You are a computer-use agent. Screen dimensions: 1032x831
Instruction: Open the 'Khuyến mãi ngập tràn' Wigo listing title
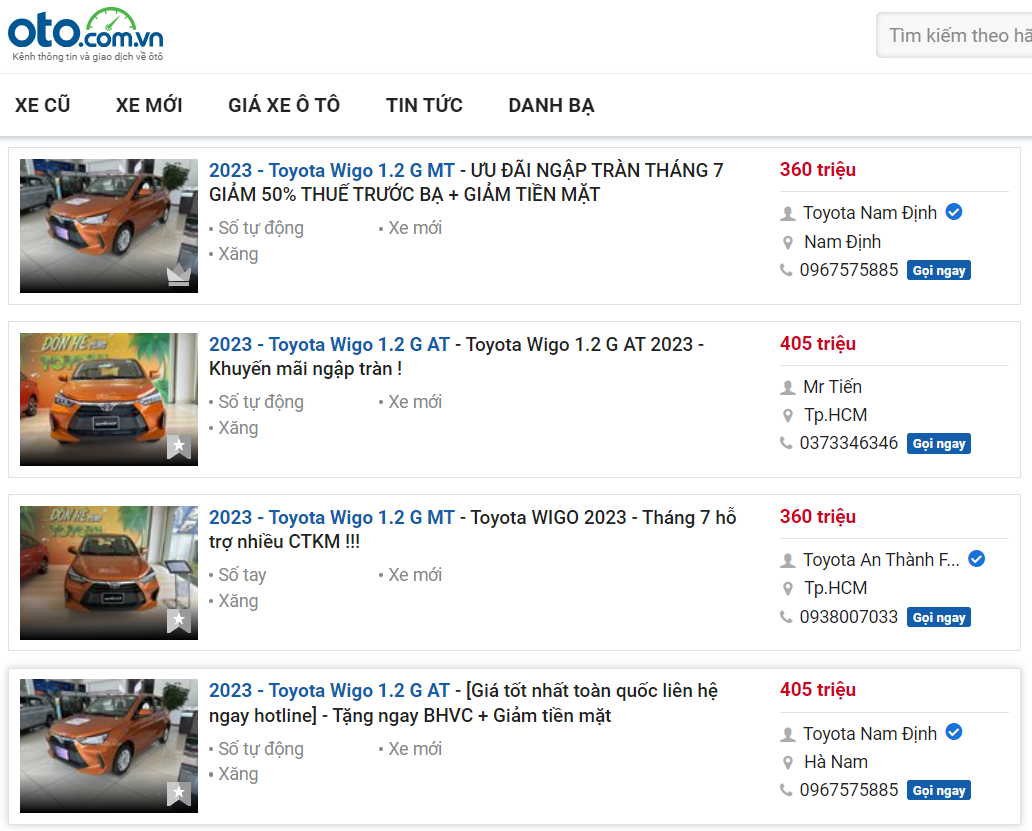pyautogui.click(x=456, y=356)
